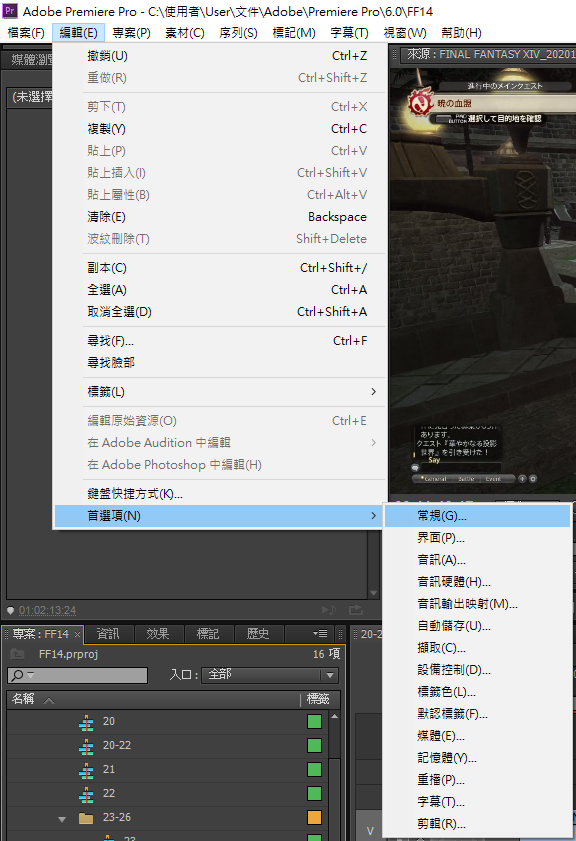The height and width of the screenshot is (841, 576).
Task: Open the 字幕(T) menu
Action: pos(349,33)
